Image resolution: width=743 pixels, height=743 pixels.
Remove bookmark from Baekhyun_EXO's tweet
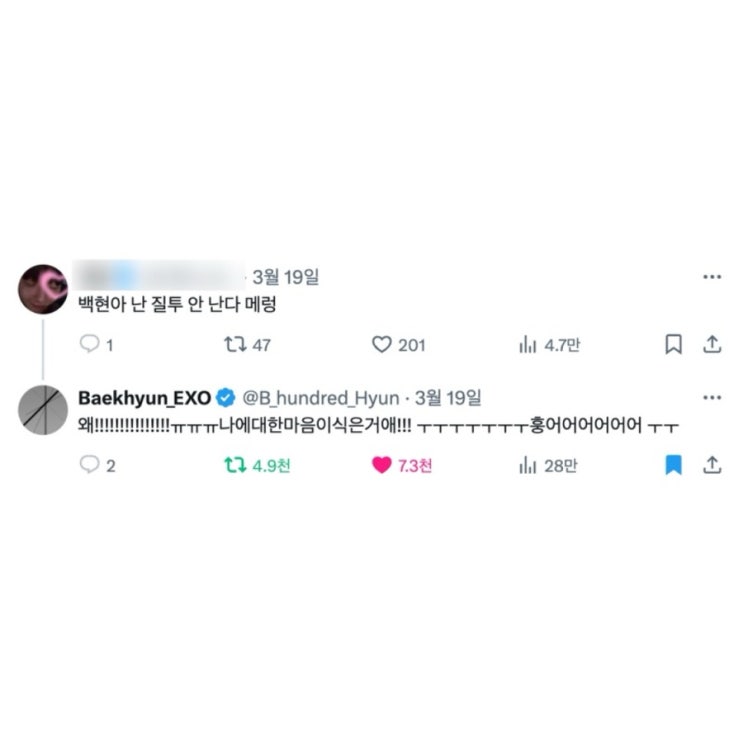[x=673, y=465]
